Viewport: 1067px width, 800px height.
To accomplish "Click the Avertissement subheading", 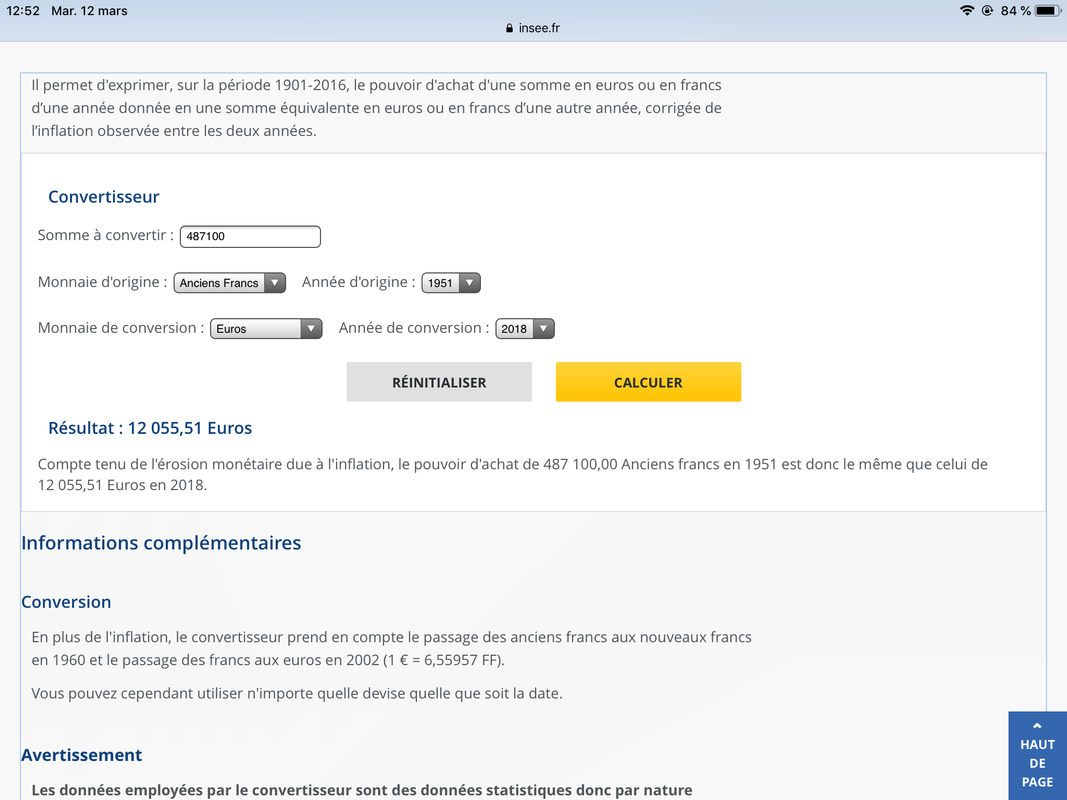I will pos(82,755).
